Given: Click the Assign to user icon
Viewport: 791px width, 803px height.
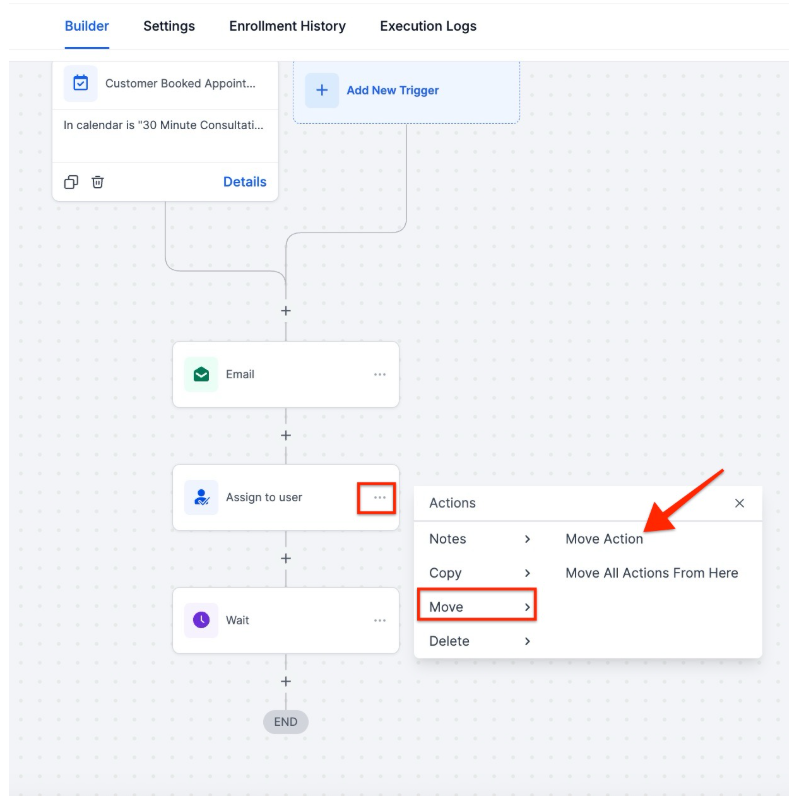Looking at the screenshot, I should click(201, 497).
